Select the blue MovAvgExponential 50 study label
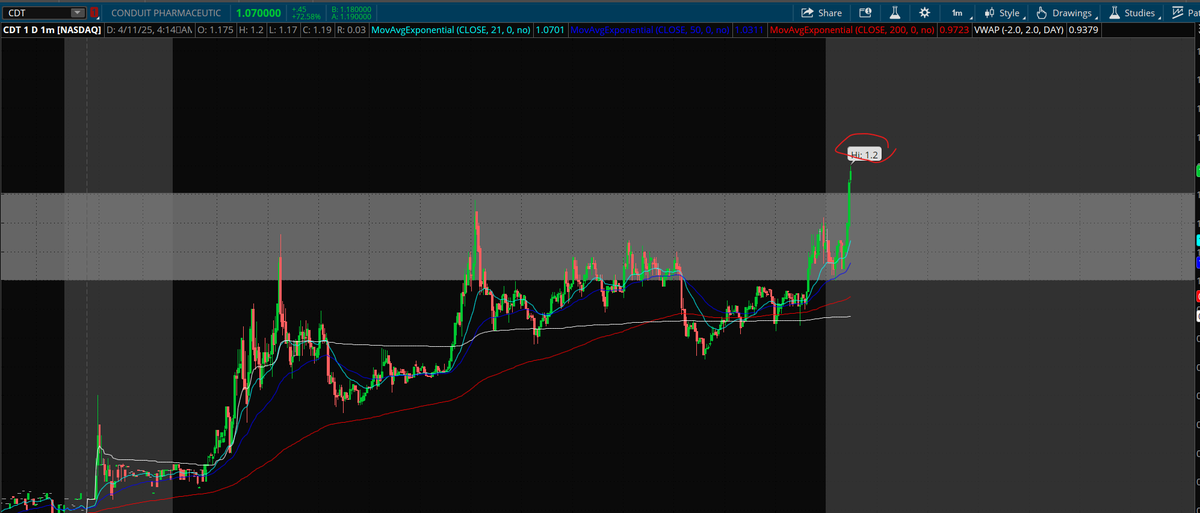Viewport: 1200px width, 513px height. pos(649,31)
